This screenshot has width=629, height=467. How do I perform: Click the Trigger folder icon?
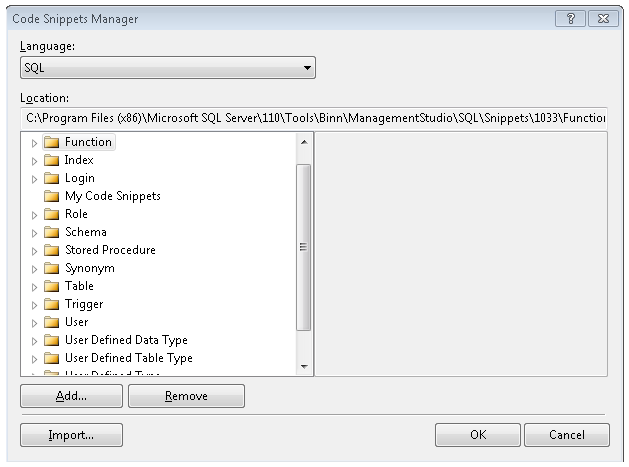click(x=51, y=304)
